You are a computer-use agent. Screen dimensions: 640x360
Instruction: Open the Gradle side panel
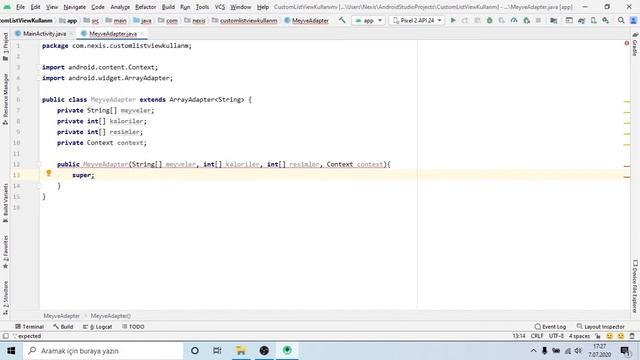coord(635,45)
